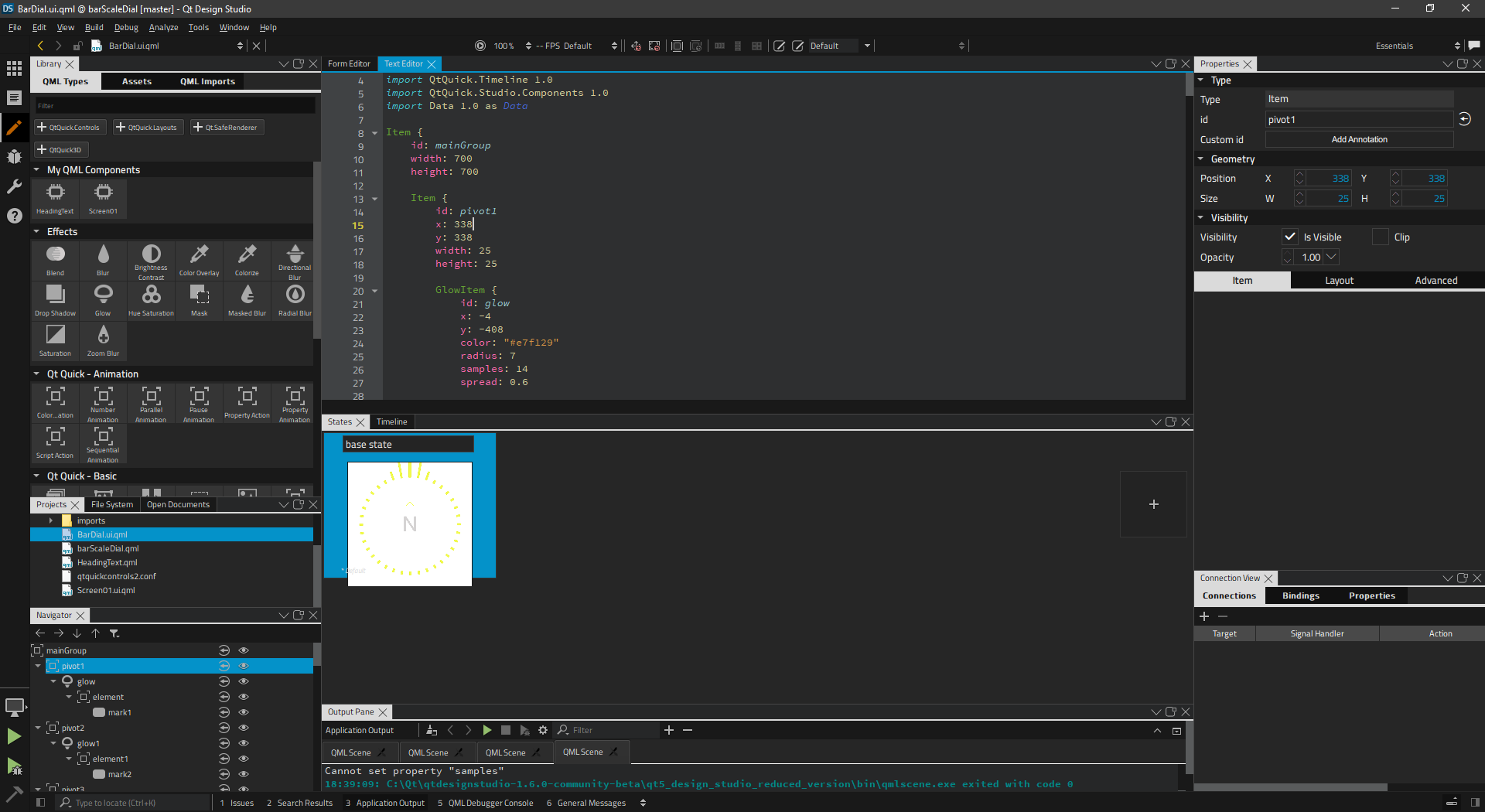Collapse the Effects section in Library
This screenshot has width=1485, height=812.
(x=36, y=232)
